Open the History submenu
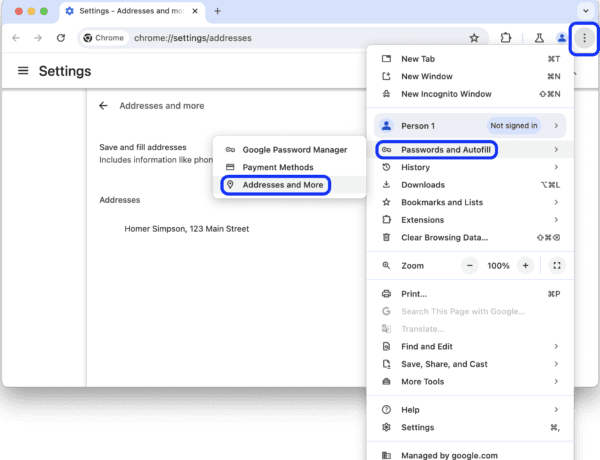This screenshot has width=600, height=460. (470, 167)
